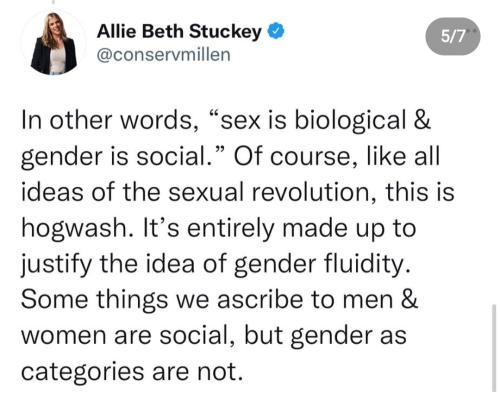The width and height of the screenshot is (500, 399).
Task: Tap the 5/7 image counter badge
Action: (x=453, y=36)
